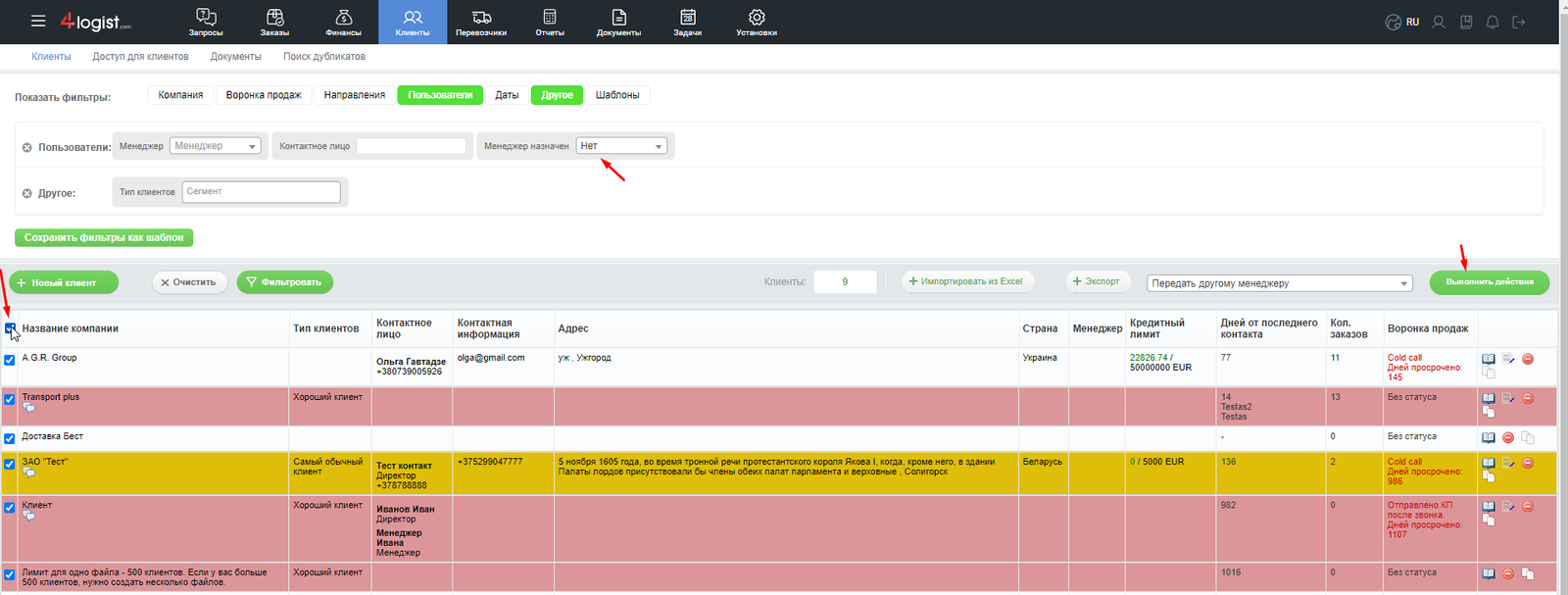Switch to the Клиенты sub-tab
Image resolution: width=1568 pixels, height=595 pixels.
pos(51,57)
